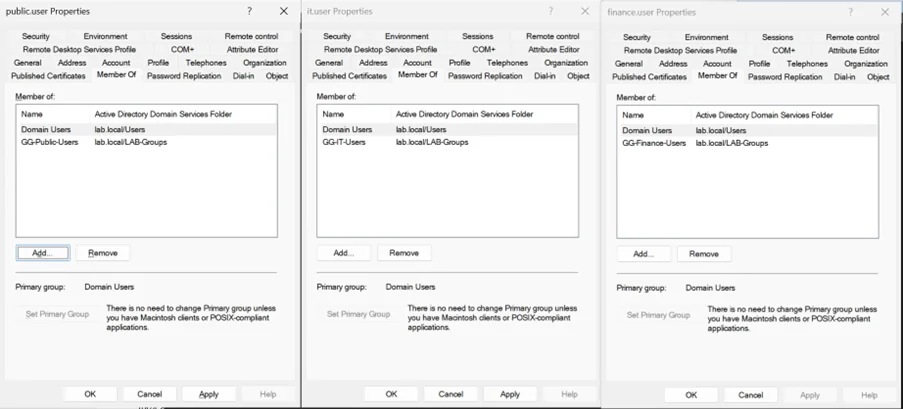Close the finance.user Properties window
This screenshot has height=409, width=903.
click(x=885, y=12)
